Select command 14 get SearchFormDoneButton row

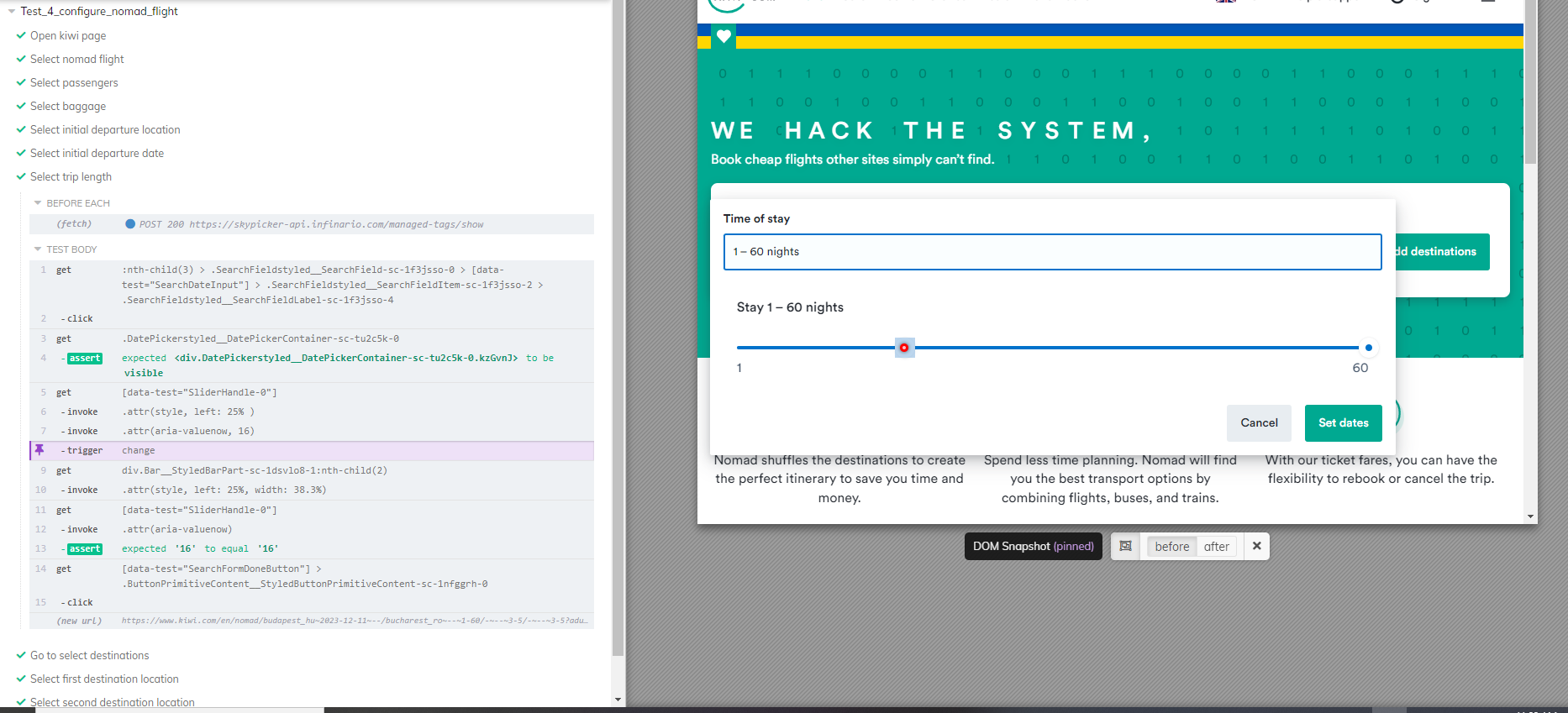pos(312,577)
